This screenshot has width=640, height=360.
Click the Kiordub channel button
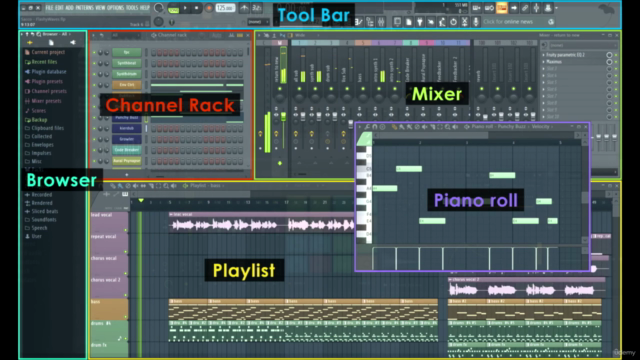point(127,128)
